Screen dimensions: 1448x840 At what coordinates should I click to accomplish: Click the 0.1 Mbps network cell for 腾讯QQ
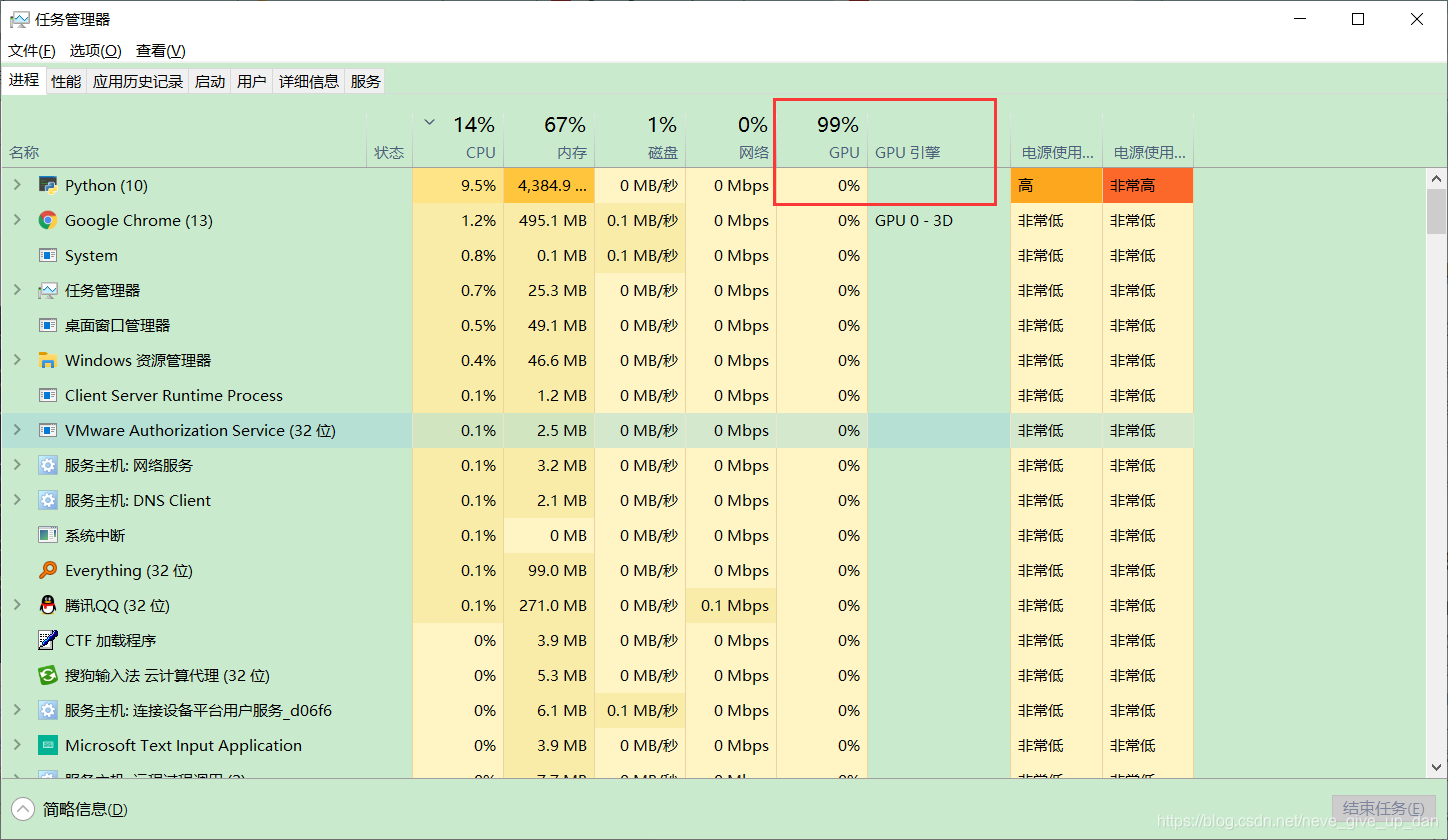tap(731, 605)
